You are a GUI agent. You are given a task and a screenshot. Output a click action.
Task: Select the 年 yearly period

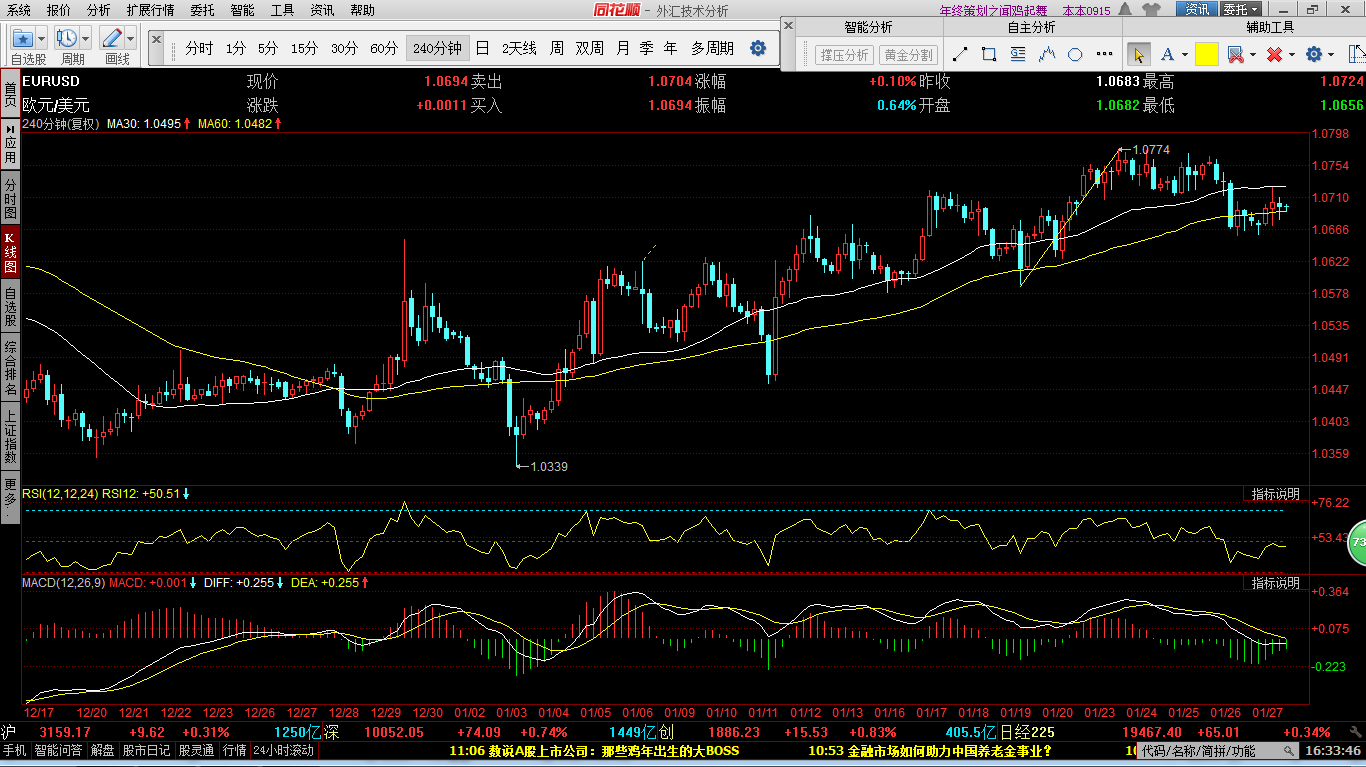(x=670, y=48)
